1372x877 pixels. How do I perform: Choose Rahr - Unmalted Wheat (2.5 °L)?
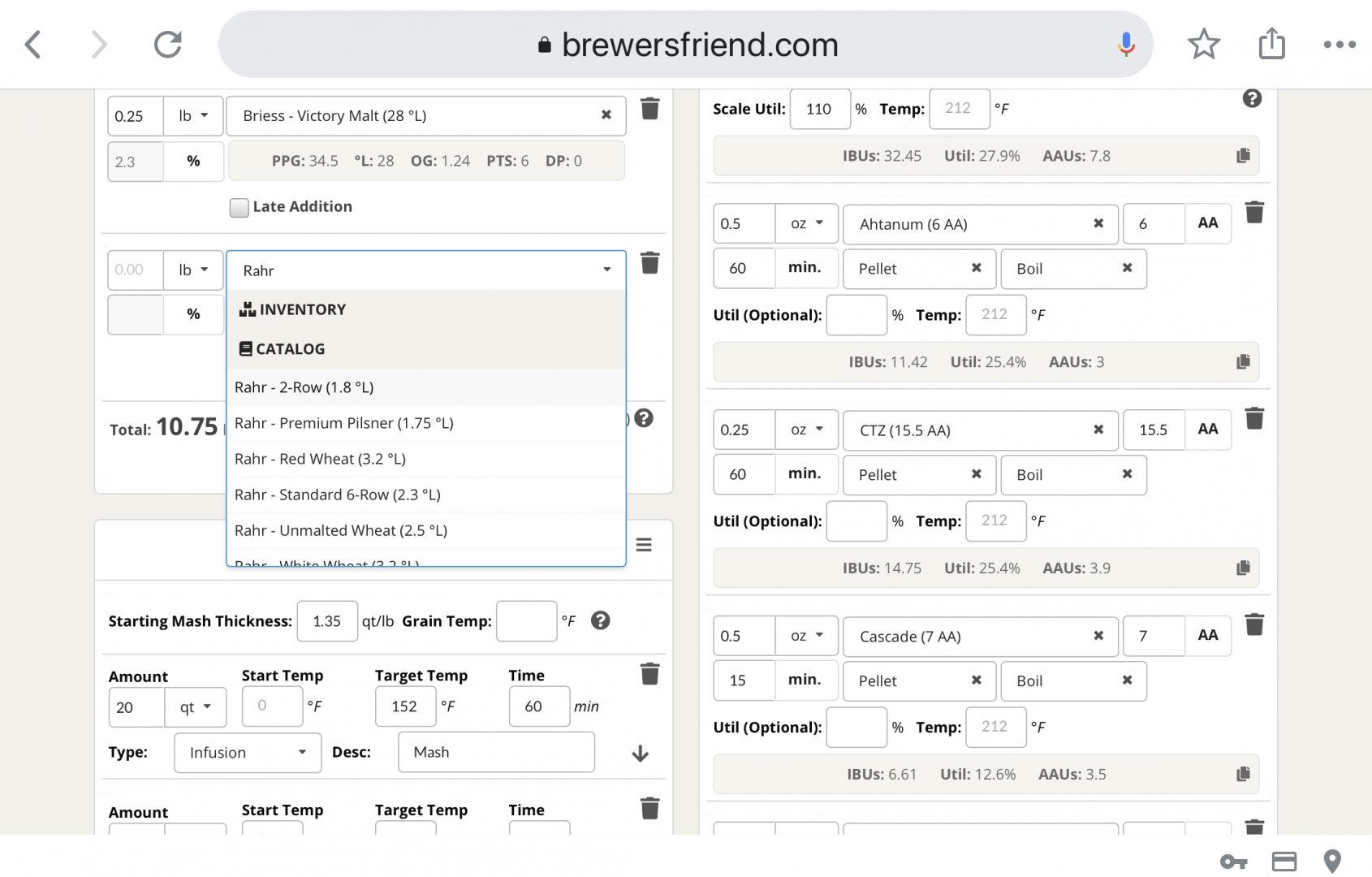click(x=426, y=530)
